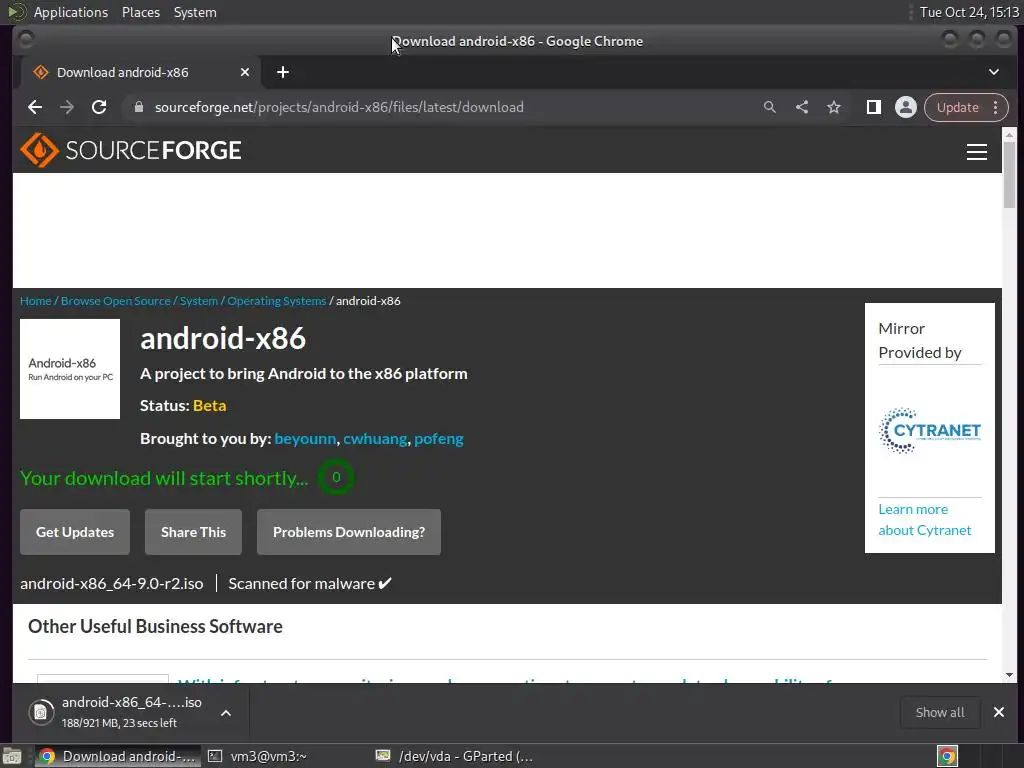This screenshot has height=768, width=1024.
Task: Open the Chrome profile avatar
Action: tap(906, 107)
